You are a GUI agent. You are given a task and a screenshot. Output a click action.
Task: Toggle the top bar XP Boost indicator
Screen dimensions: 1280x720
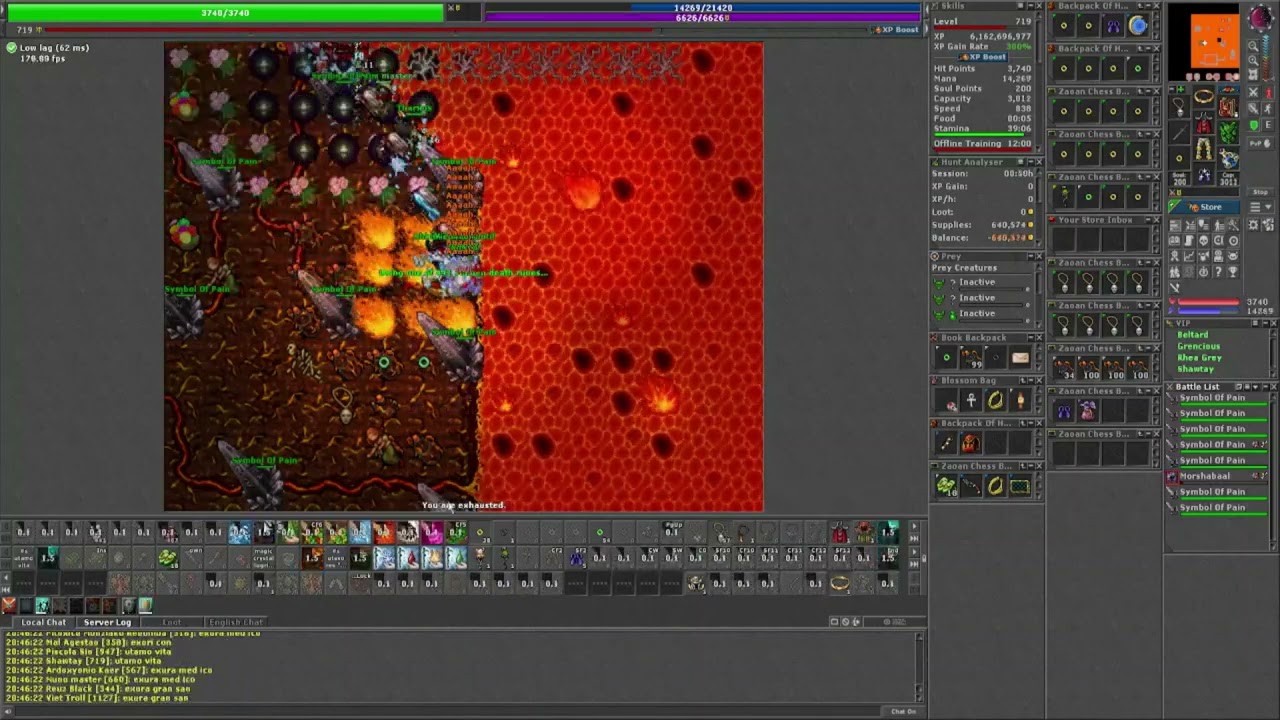(895, 29)
